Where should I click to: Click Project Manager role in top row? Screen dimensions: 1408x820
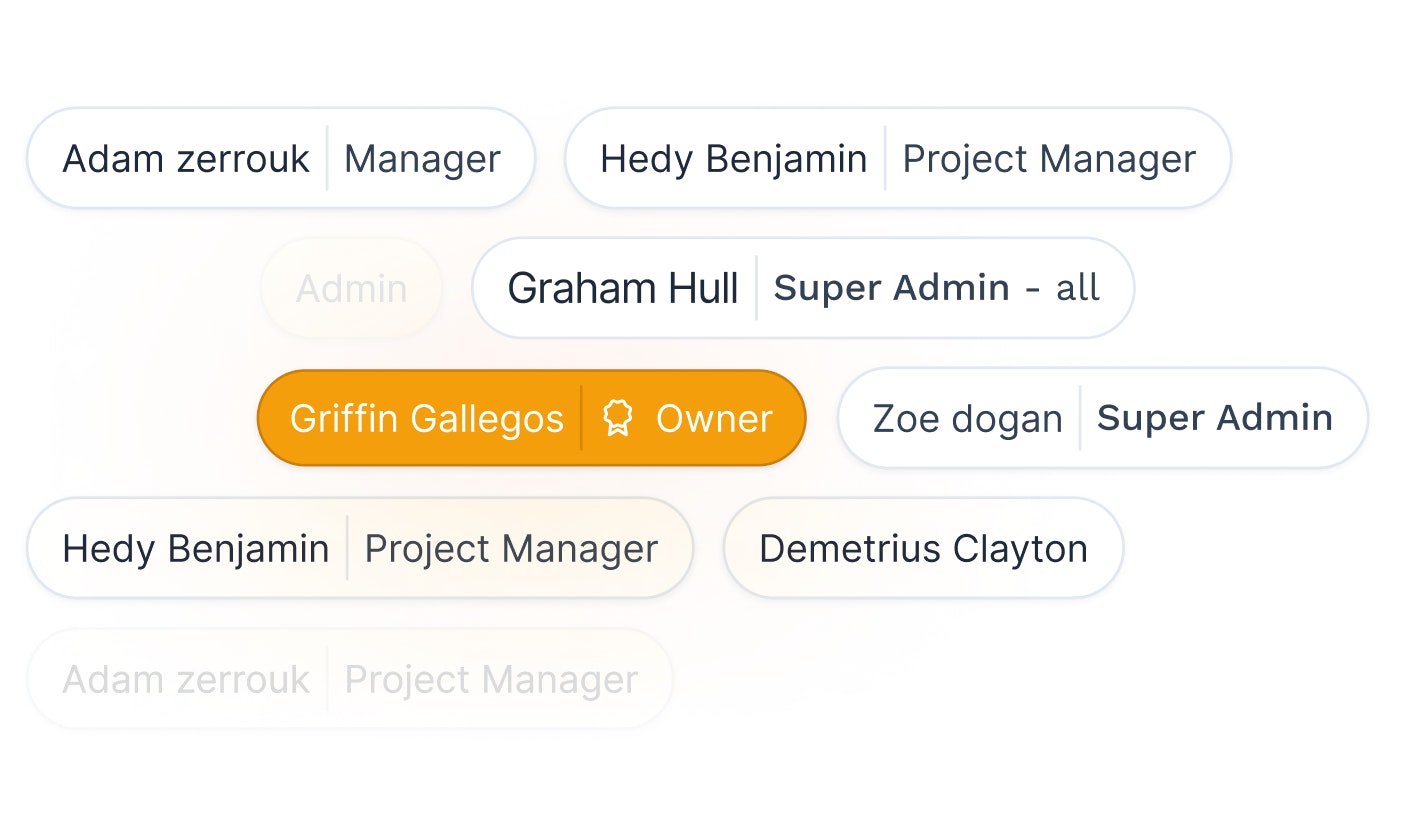tap(1049, 159)
